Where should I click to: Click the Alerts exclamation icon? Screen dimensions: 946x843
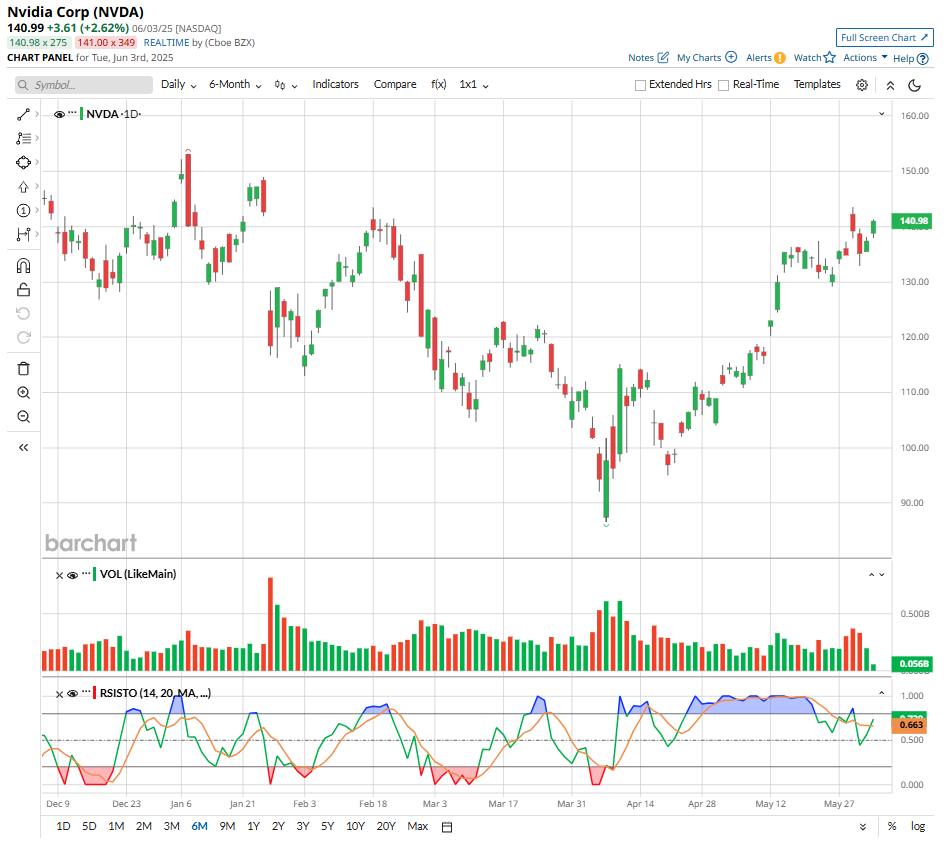click(x=780, y=58)
